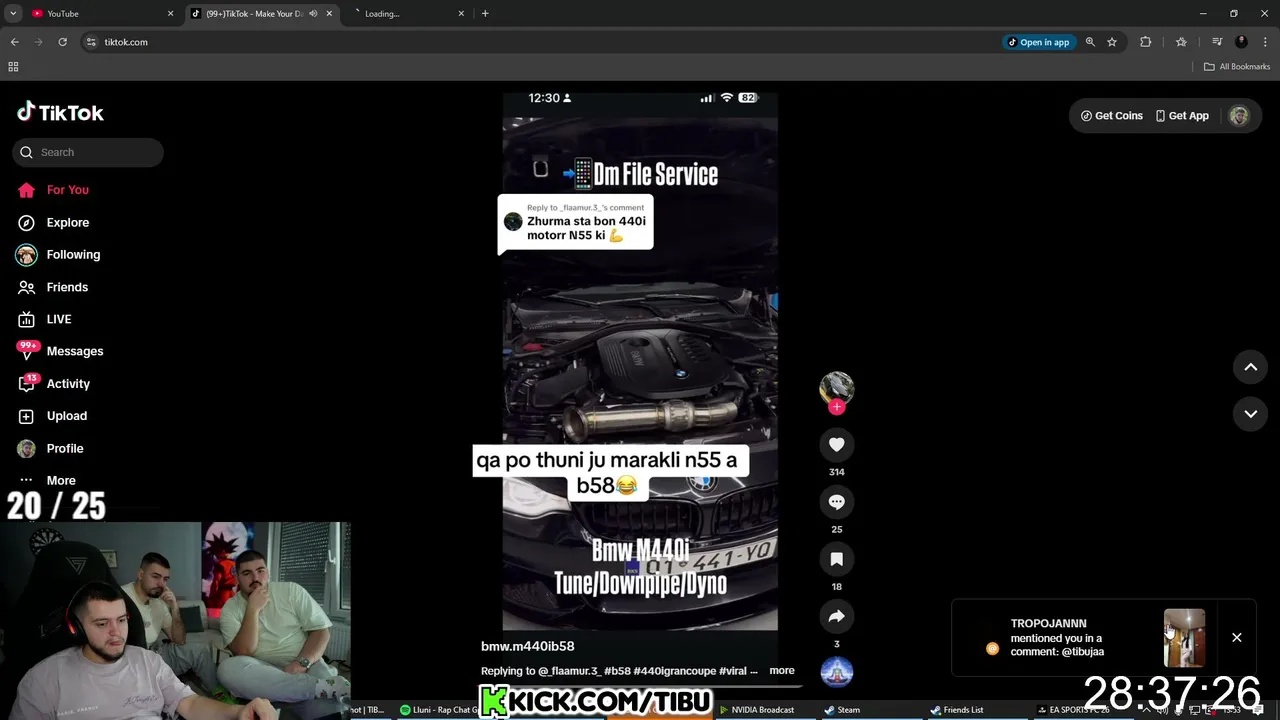View site information icon in address bar

point(91,42)
